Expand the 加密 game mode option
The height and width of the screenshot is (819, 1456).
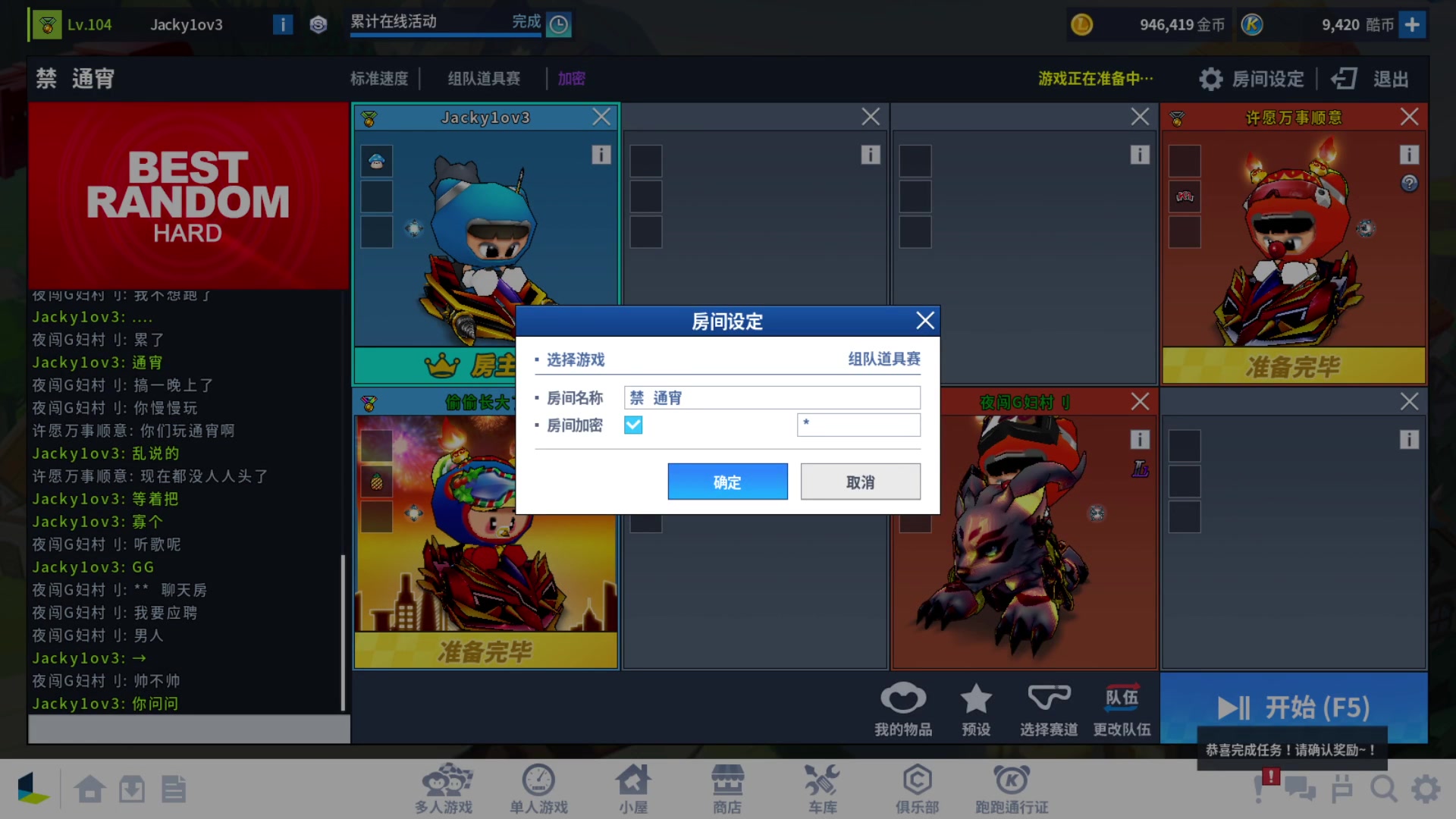(x=570, y=78)
